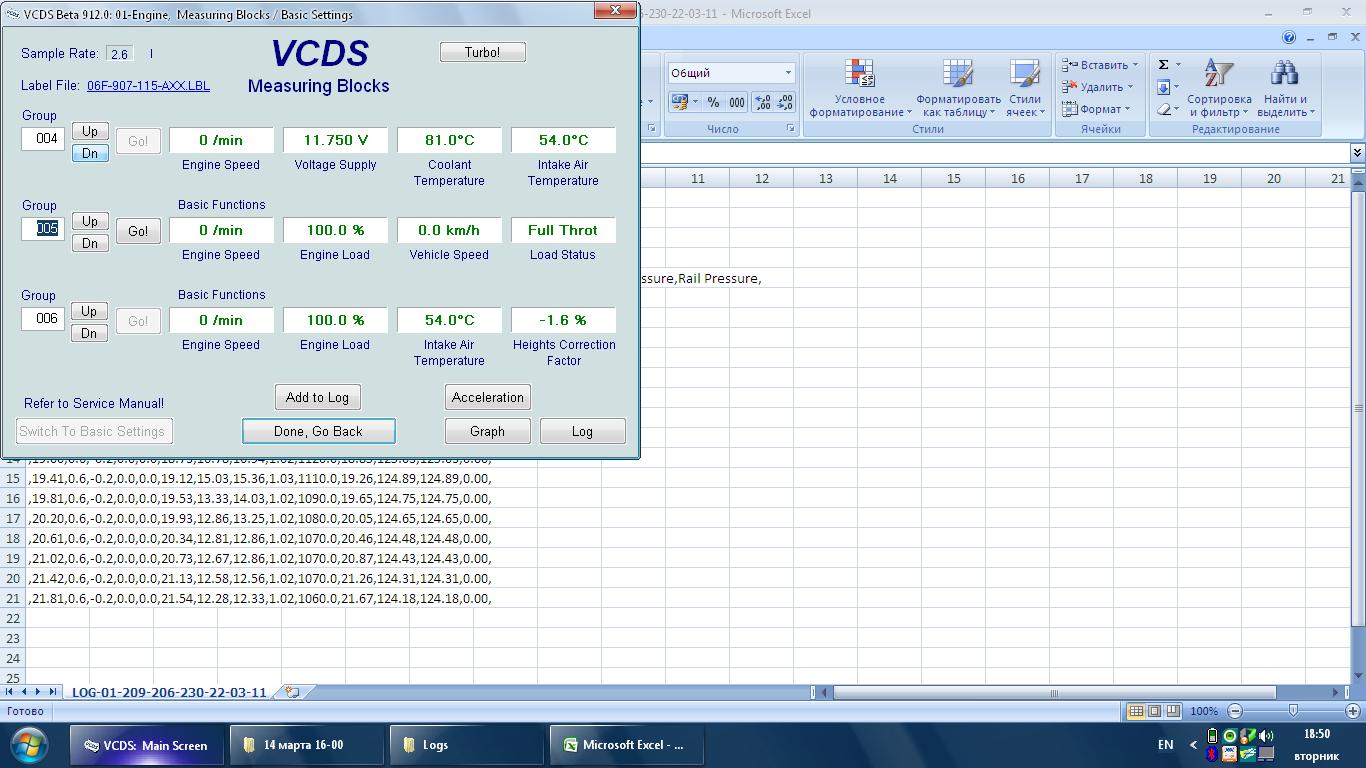The height and width of the screenshot is (768, 1366).
Task: Click the Turbo! button in VCDS
Action: 482,52
